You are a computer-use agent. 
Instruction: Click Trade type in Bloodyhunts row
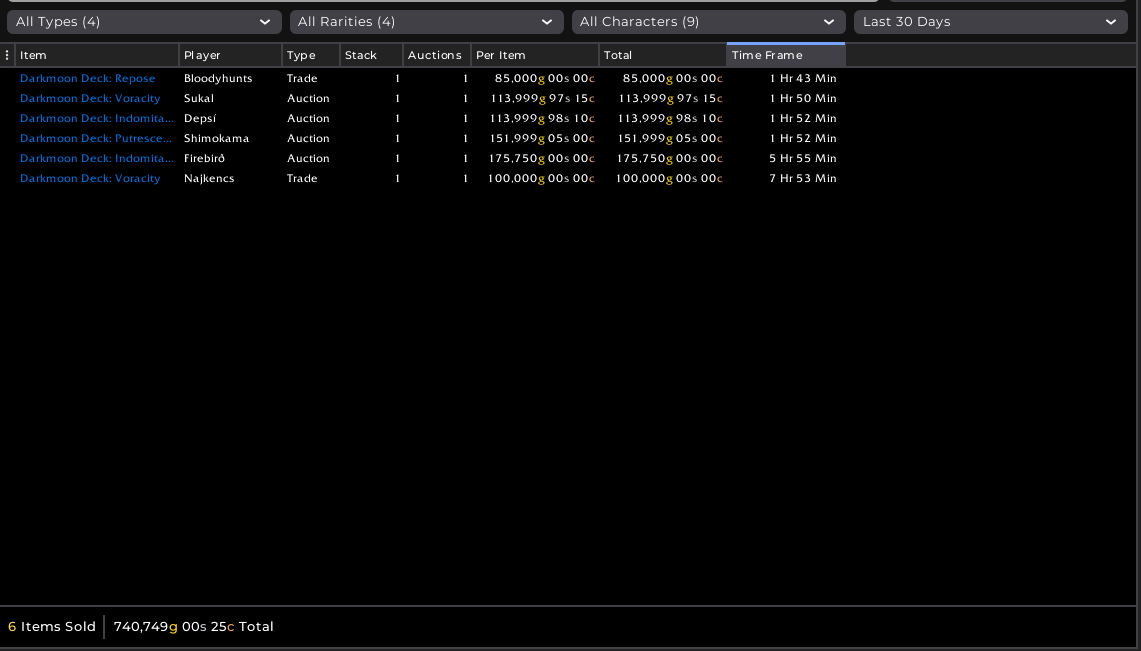(302, 79)
